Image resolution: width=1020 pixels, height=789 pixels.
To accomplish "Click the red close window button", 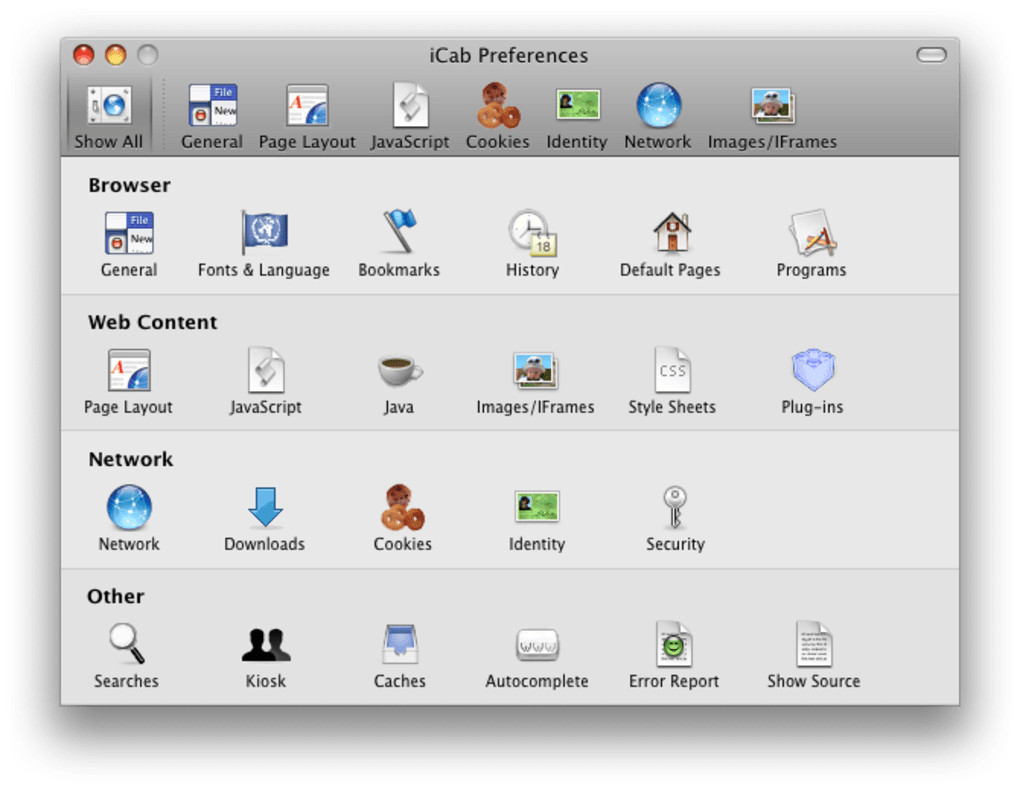I will click(83, 55).
